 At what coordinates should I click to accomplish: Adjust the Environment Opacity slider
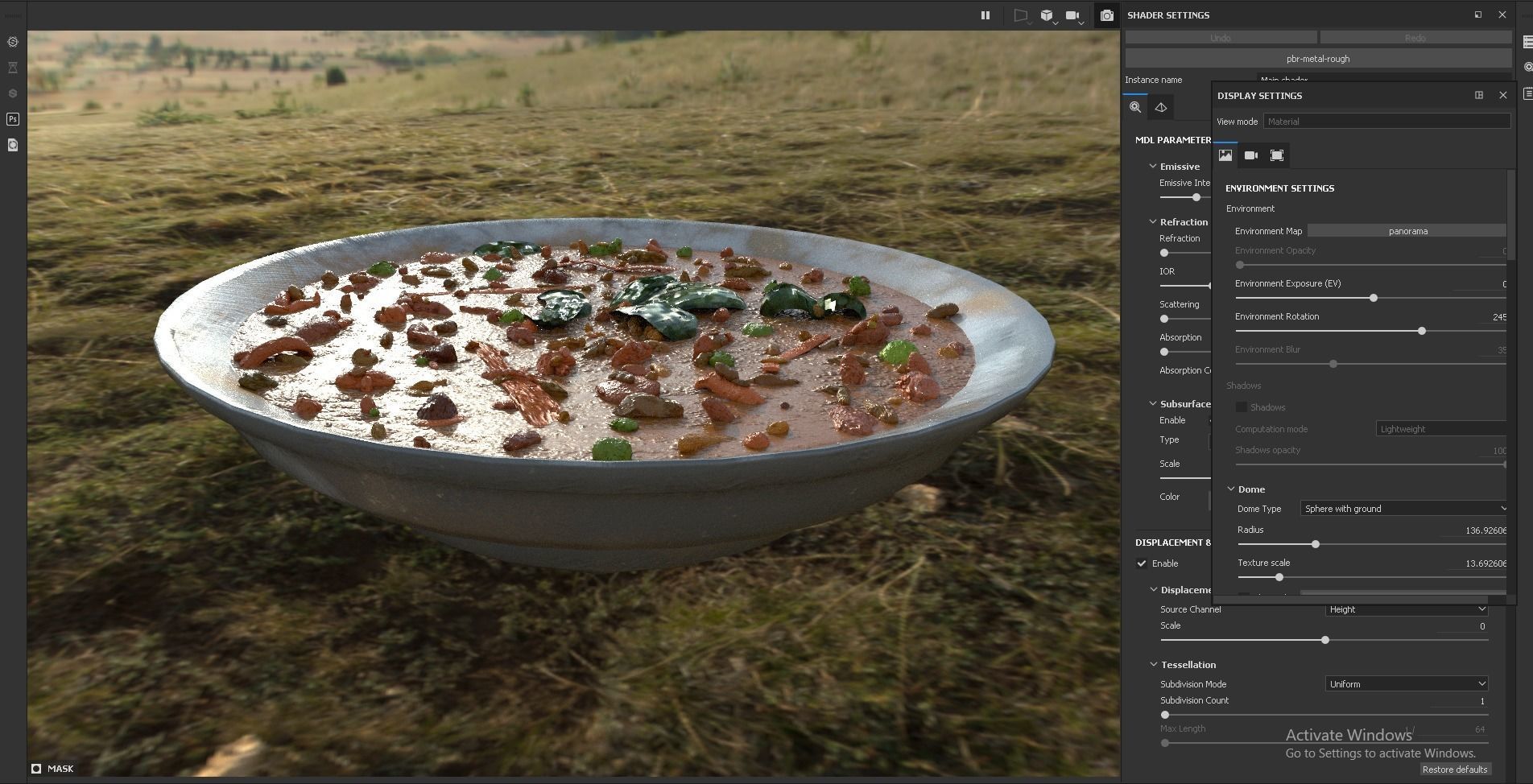(x=1240, y=265)
